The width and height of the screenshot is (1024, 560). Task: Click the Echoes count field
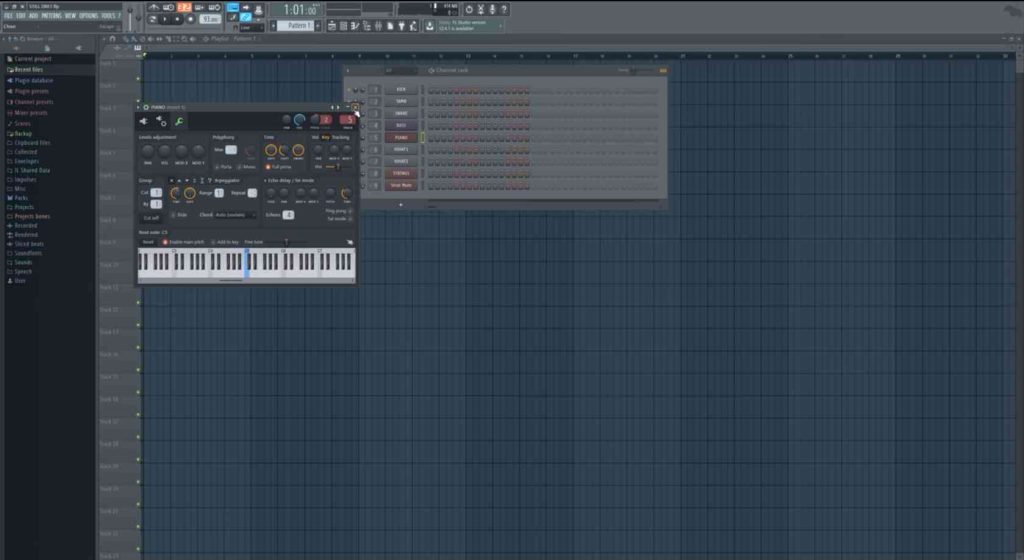pyautogui.click(x=288, y=215)
